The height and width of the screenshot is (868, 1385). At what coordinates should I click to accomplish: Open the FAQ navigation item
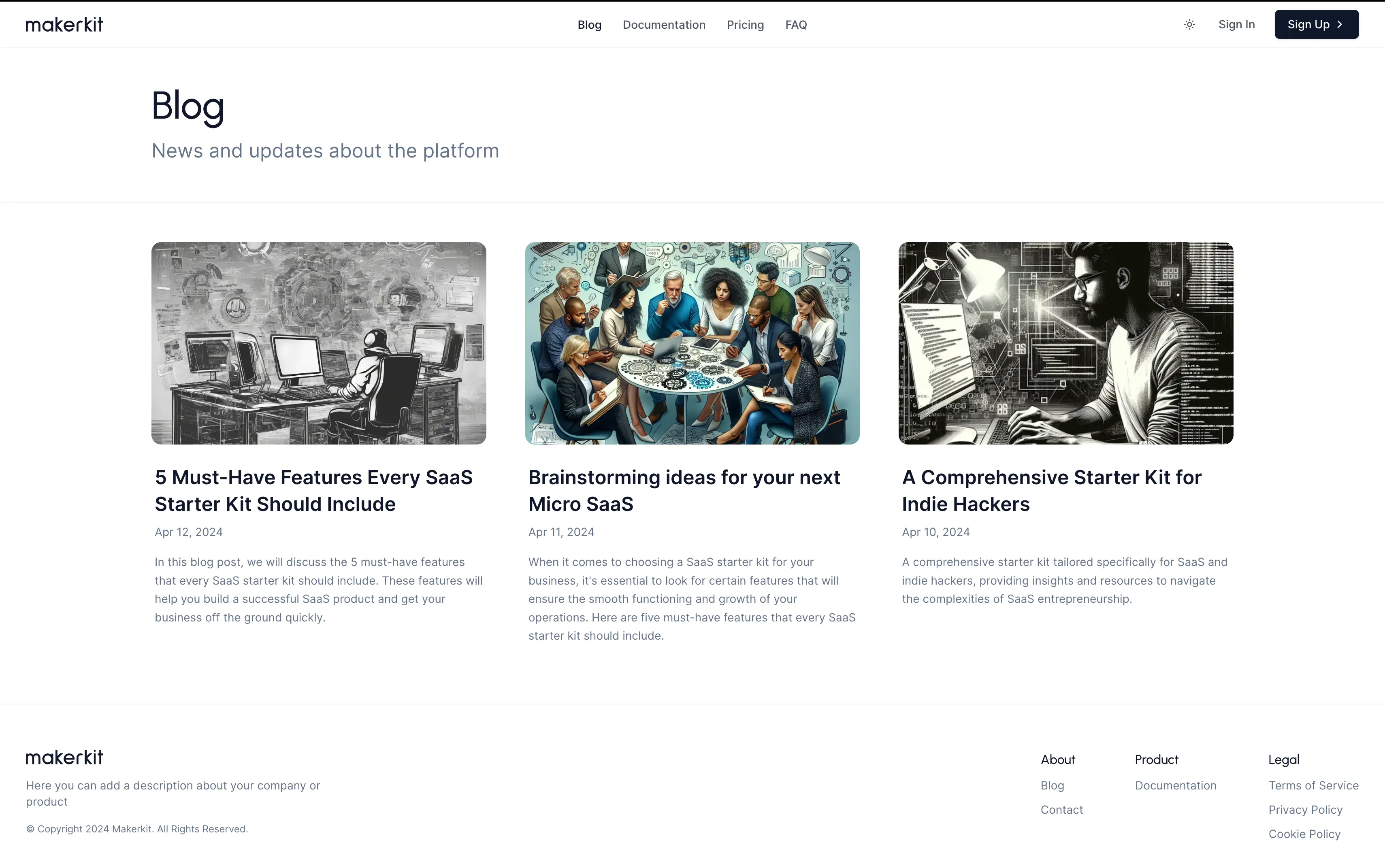click(796, 25)
